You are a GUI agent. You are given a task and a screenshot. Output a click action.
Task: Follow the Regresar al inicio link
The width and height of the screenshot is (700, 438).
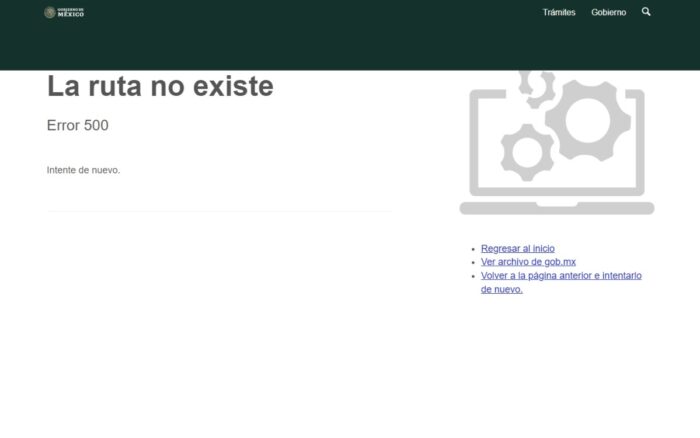pos(517,248)
